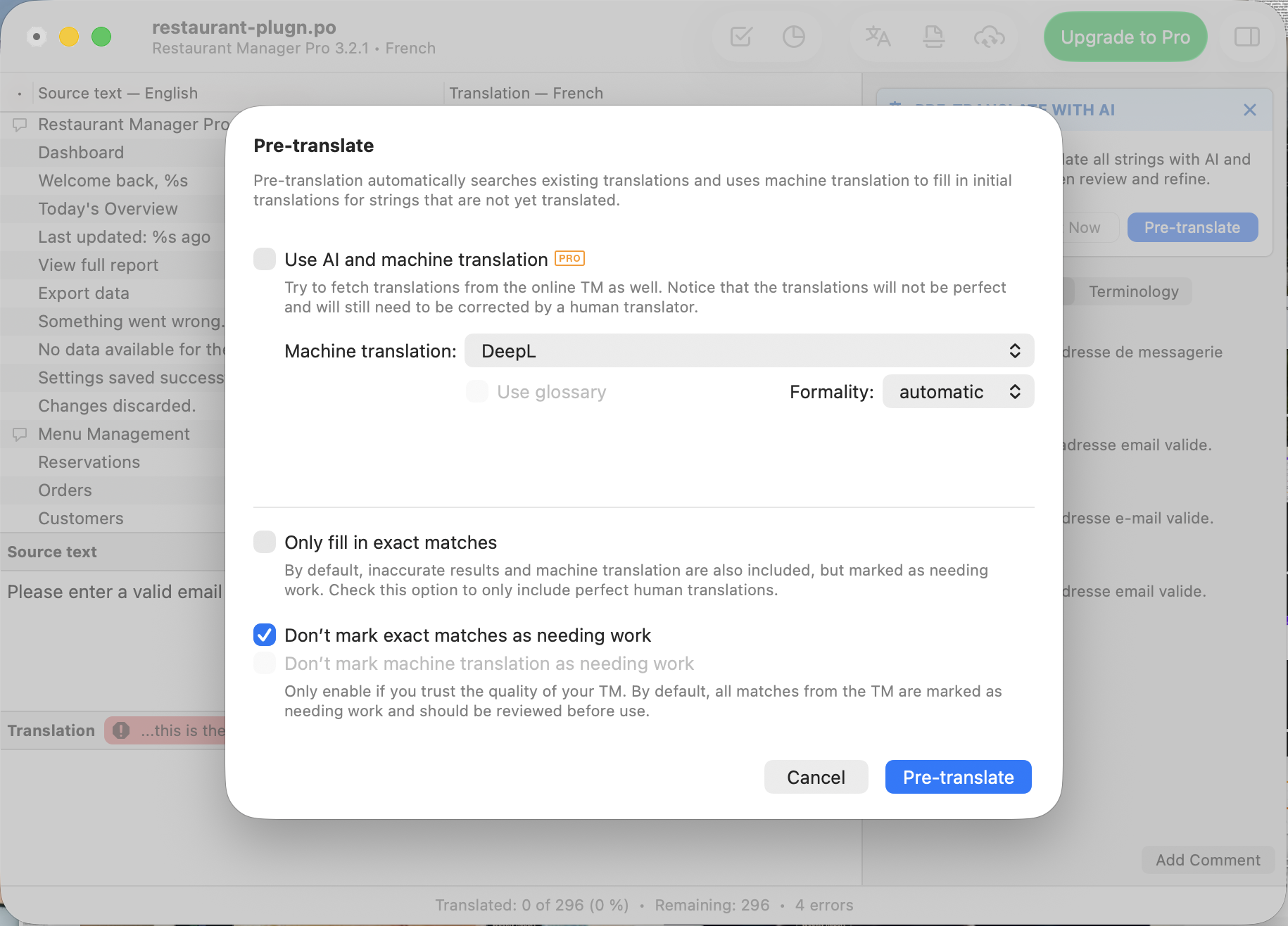Click Upgrade to Pro button

point(1125,37)
